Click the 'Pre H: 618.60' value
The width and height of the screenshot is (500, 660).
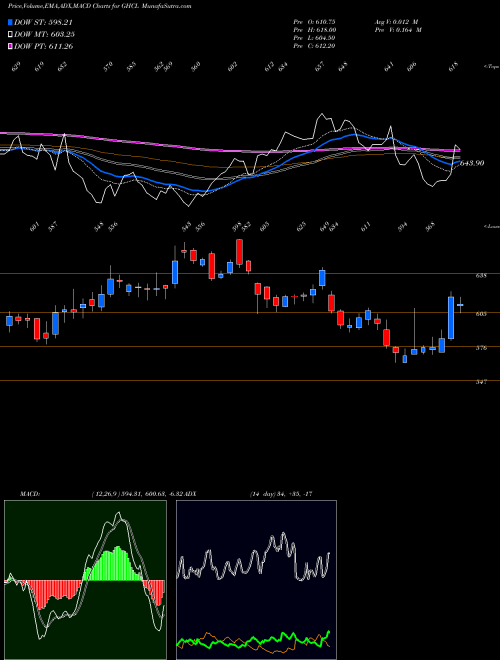click(x=314, y=30)
